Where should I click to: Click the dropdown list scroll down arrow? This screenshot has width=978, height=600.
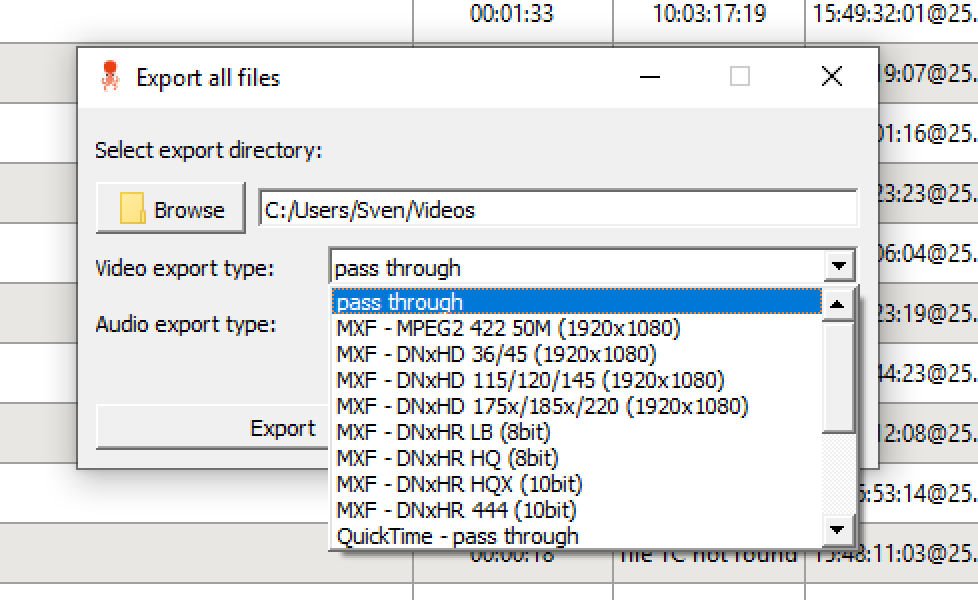point(838,530)
